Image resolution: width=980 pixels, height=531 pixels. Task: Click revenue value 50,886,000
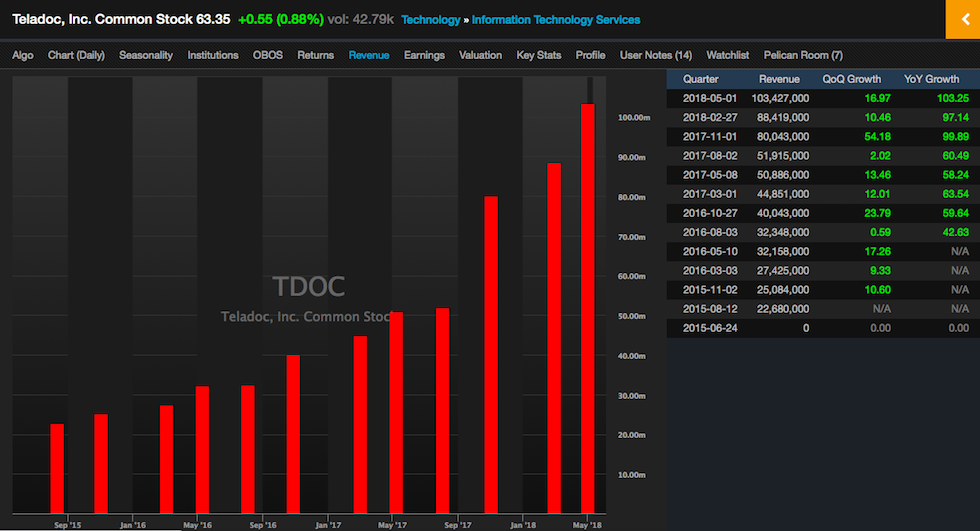pos(782,175)
